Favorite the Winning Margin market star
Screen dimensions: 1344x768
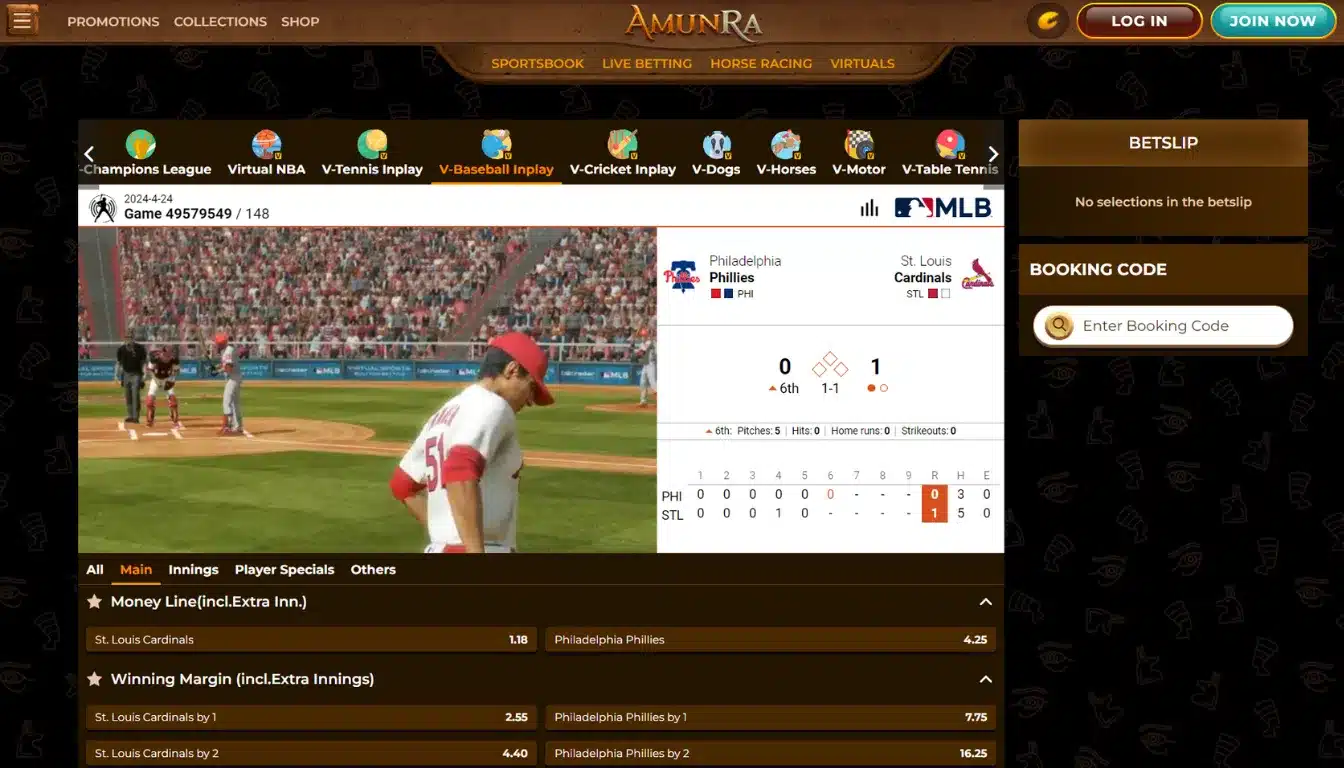click(94, 679)
